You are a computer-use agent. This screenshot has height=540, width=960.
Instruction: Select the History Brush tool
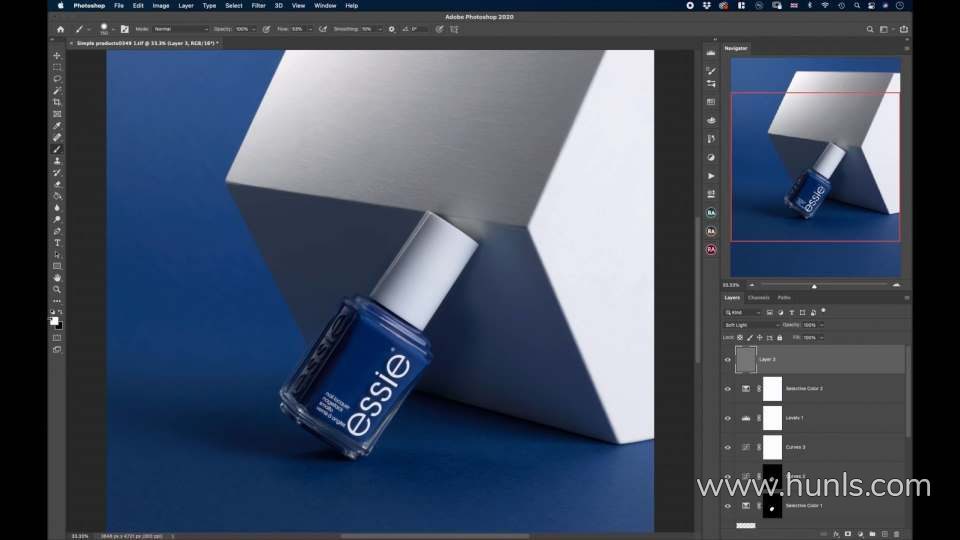click(57, 173)
